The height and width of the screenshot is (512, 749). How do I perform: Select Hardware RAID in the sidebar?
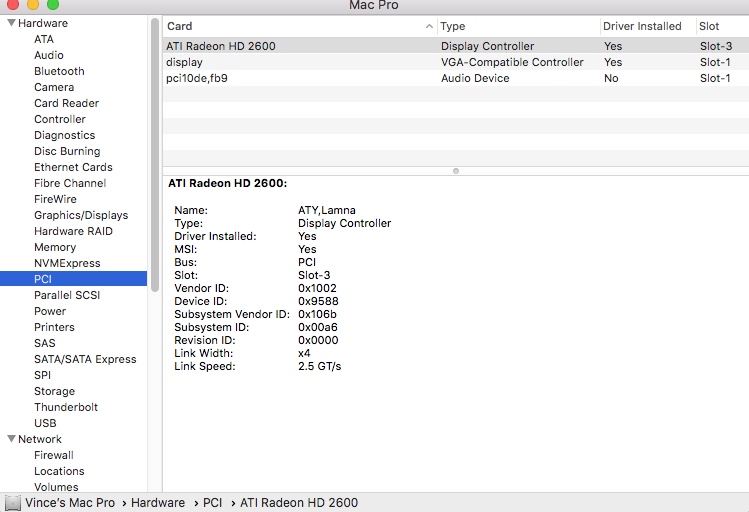click(73, 231)
